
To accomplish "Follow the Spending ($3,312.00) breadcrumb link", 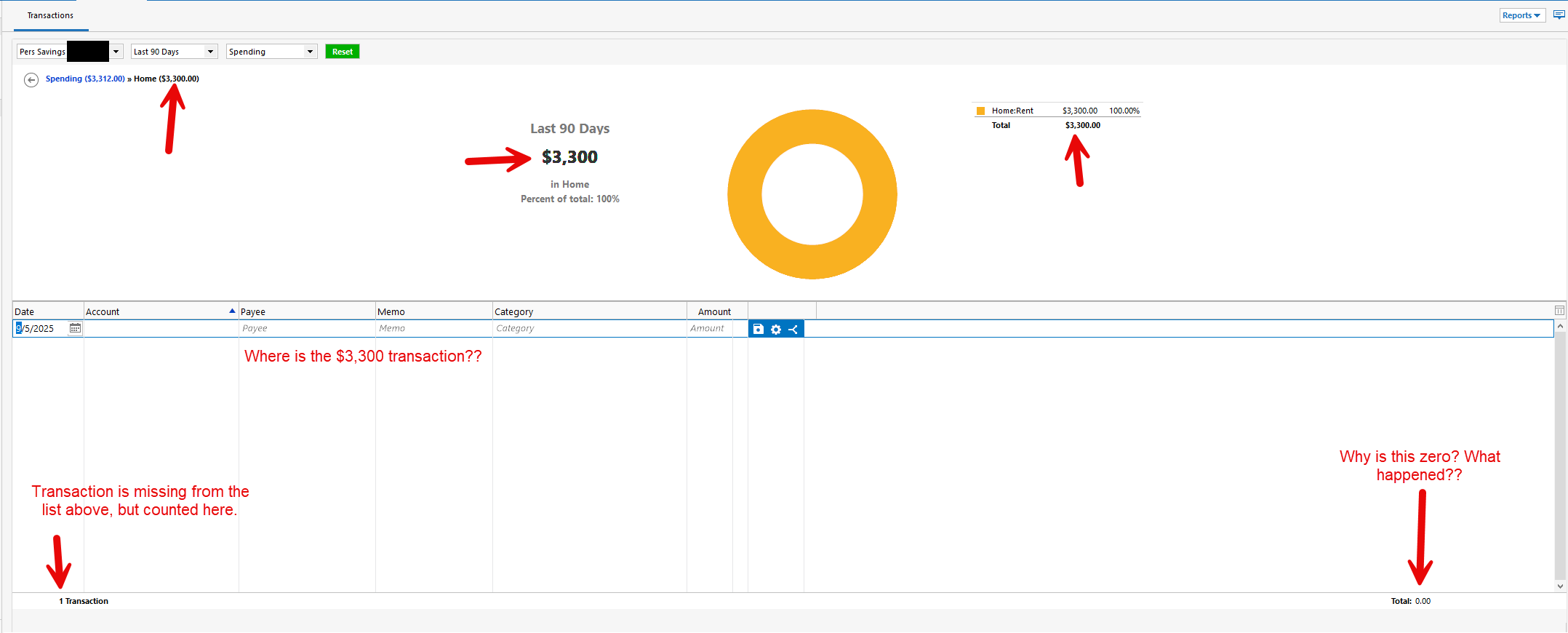I will point(85,79).
